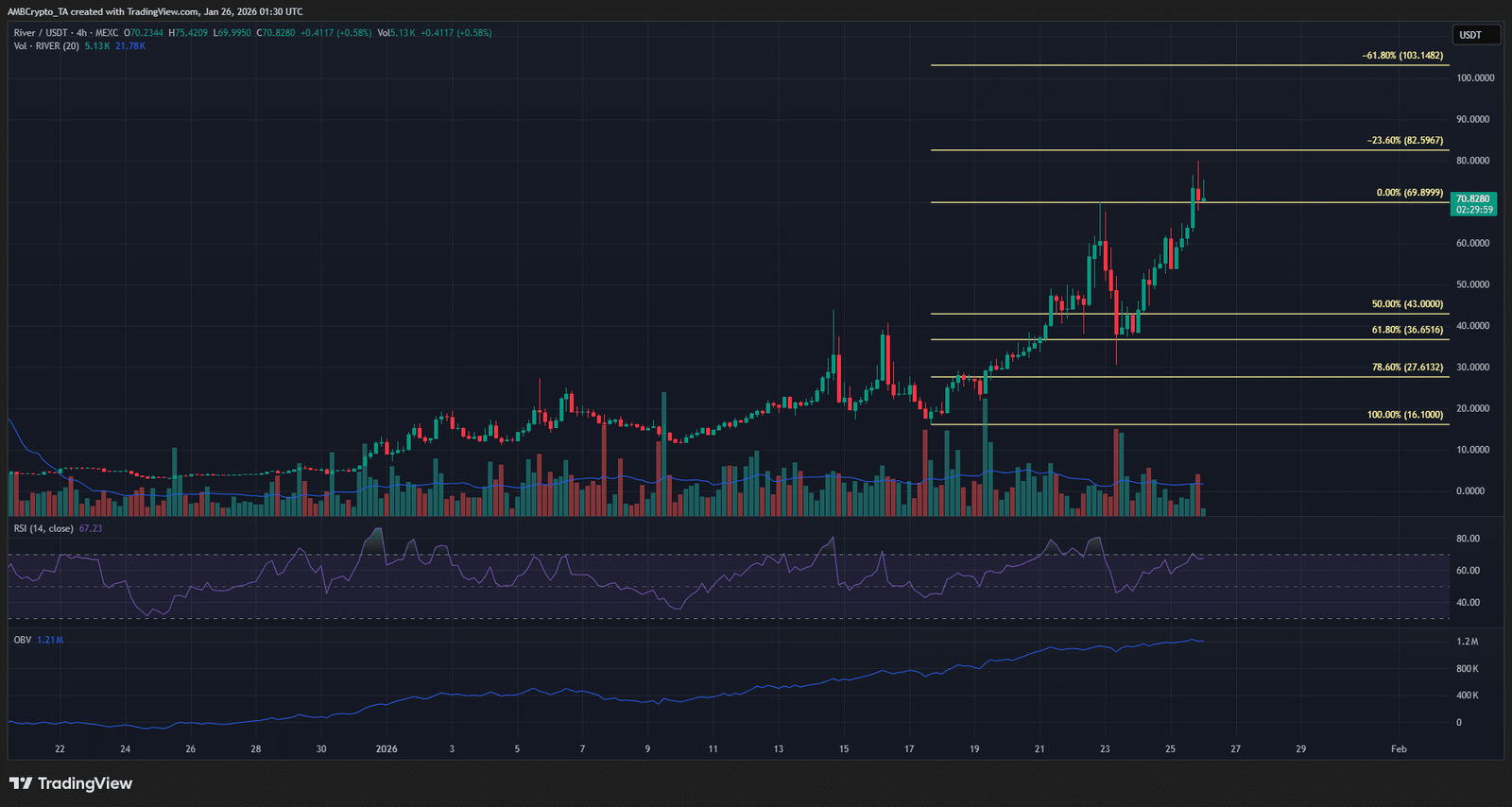1512x807 pixels.
Task: Click the 100.00% (16.1000) retracement label
Action: (x=1404, y=415)
